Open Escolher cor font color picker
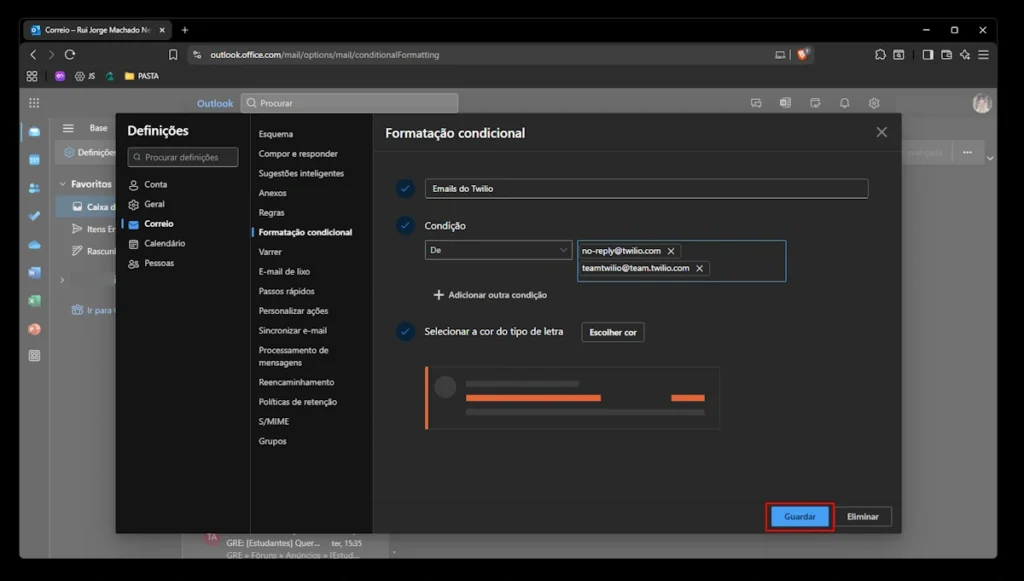This screenshot has width=1024, height=581. point(612,332)
